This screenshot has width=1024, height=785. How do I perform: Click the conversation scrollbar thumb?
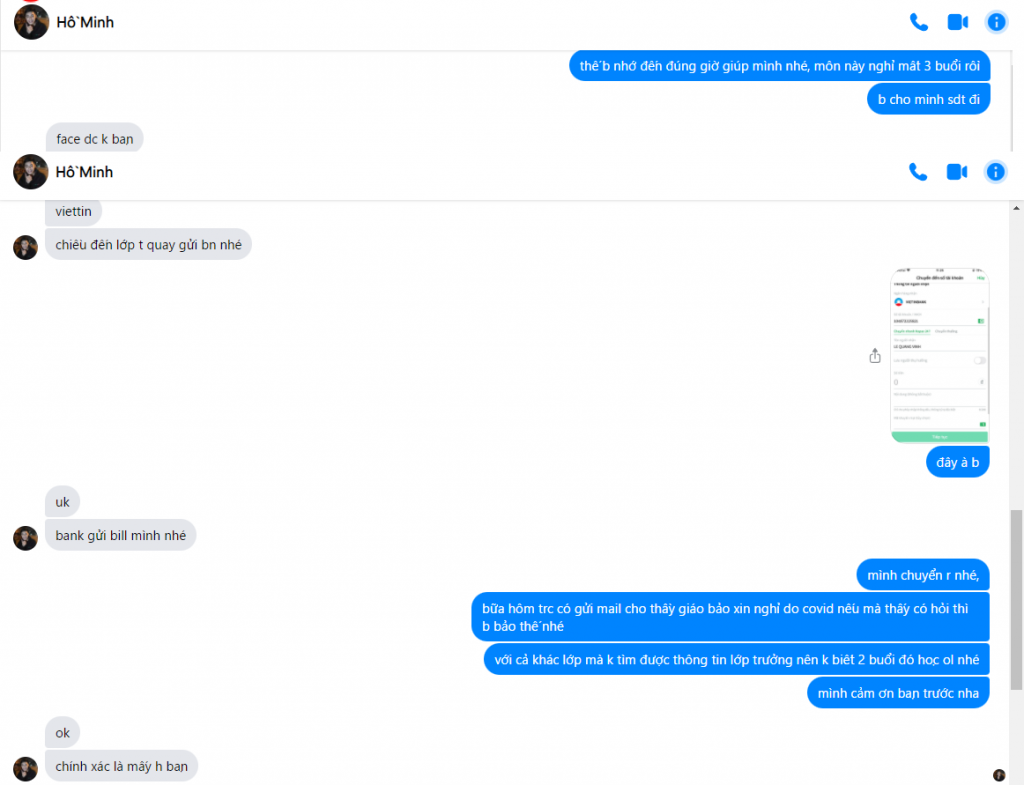pos(1017,598)
